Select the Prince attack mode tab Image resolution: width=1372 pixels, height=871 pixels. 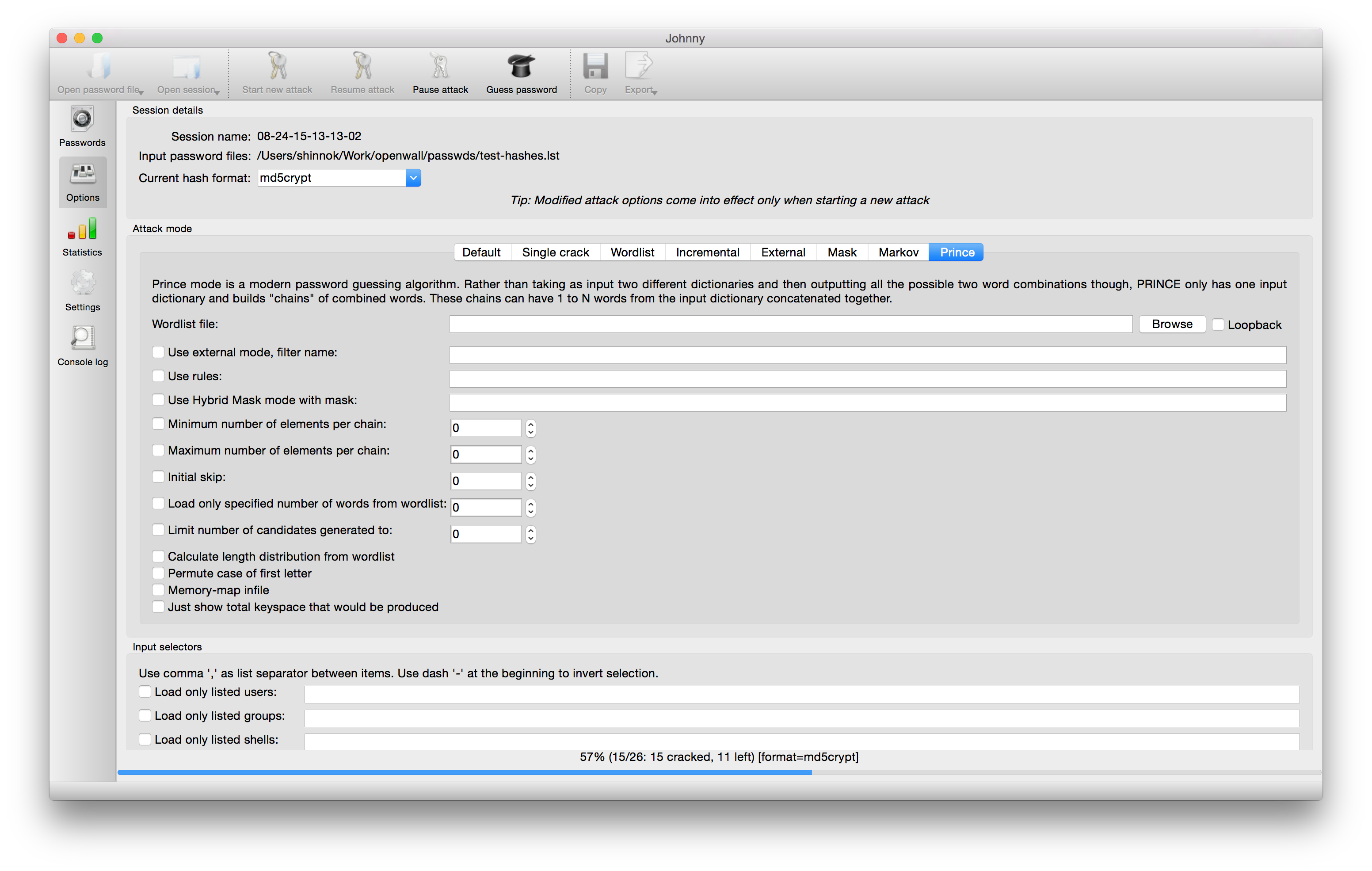coord(956,252)
